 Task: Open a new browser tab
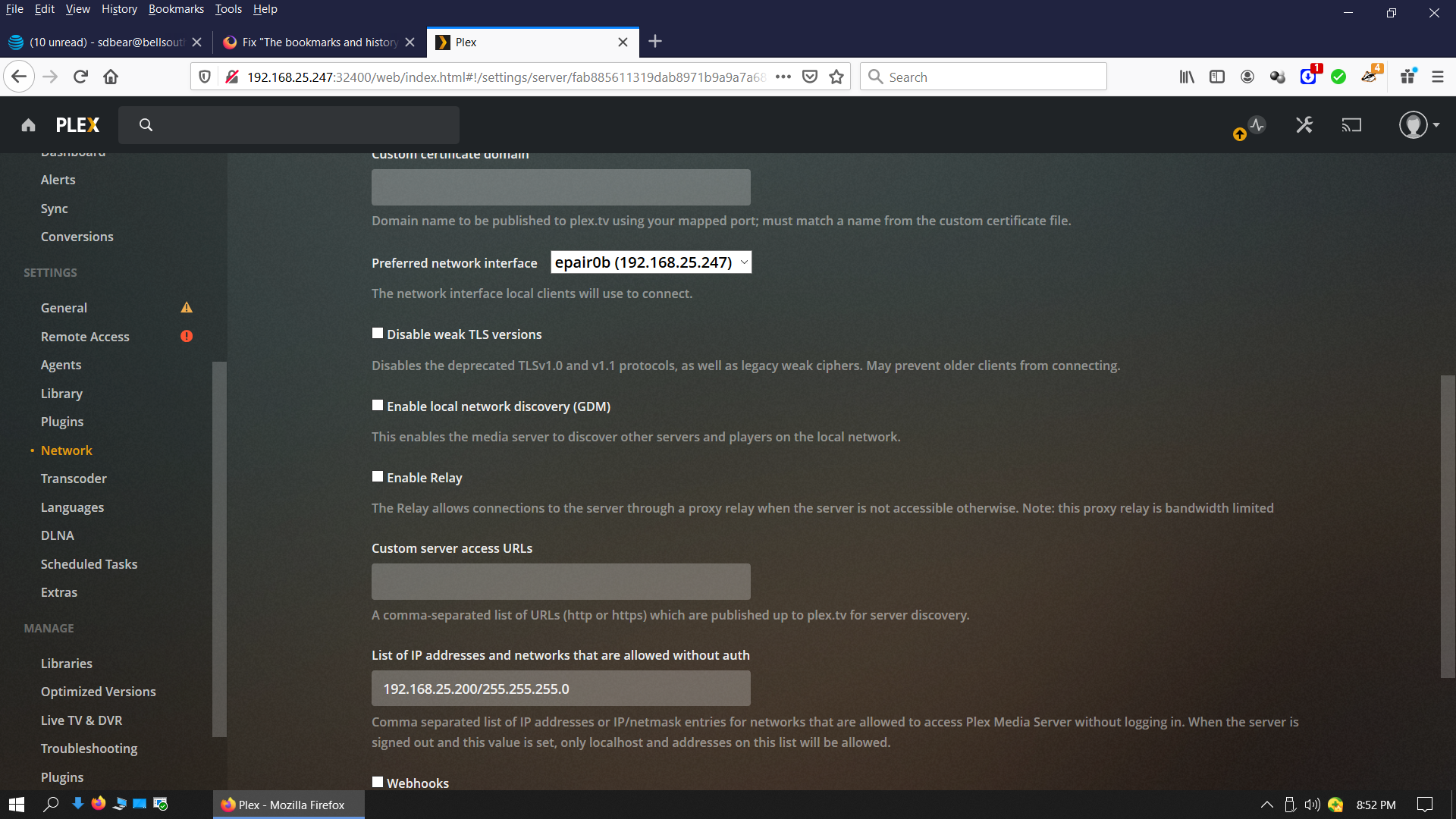click(656, 42)
